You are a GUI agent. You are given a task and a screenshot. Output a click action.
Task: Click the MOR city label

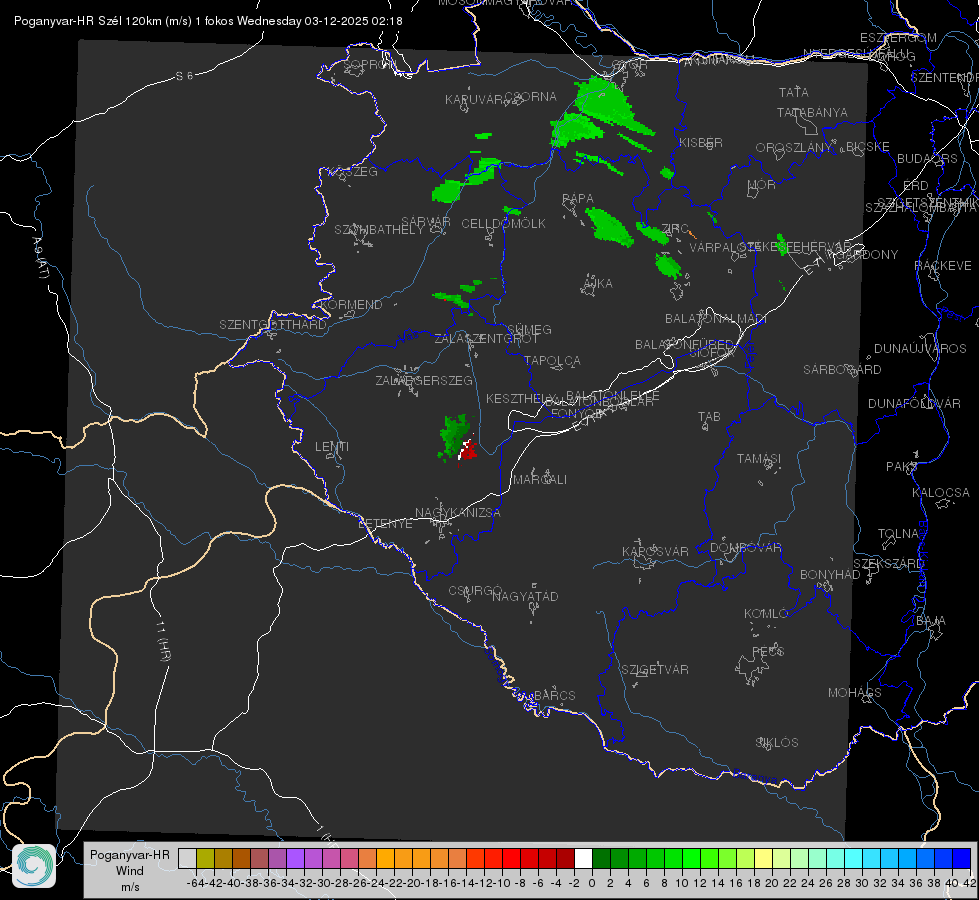[x=761, y=185]
